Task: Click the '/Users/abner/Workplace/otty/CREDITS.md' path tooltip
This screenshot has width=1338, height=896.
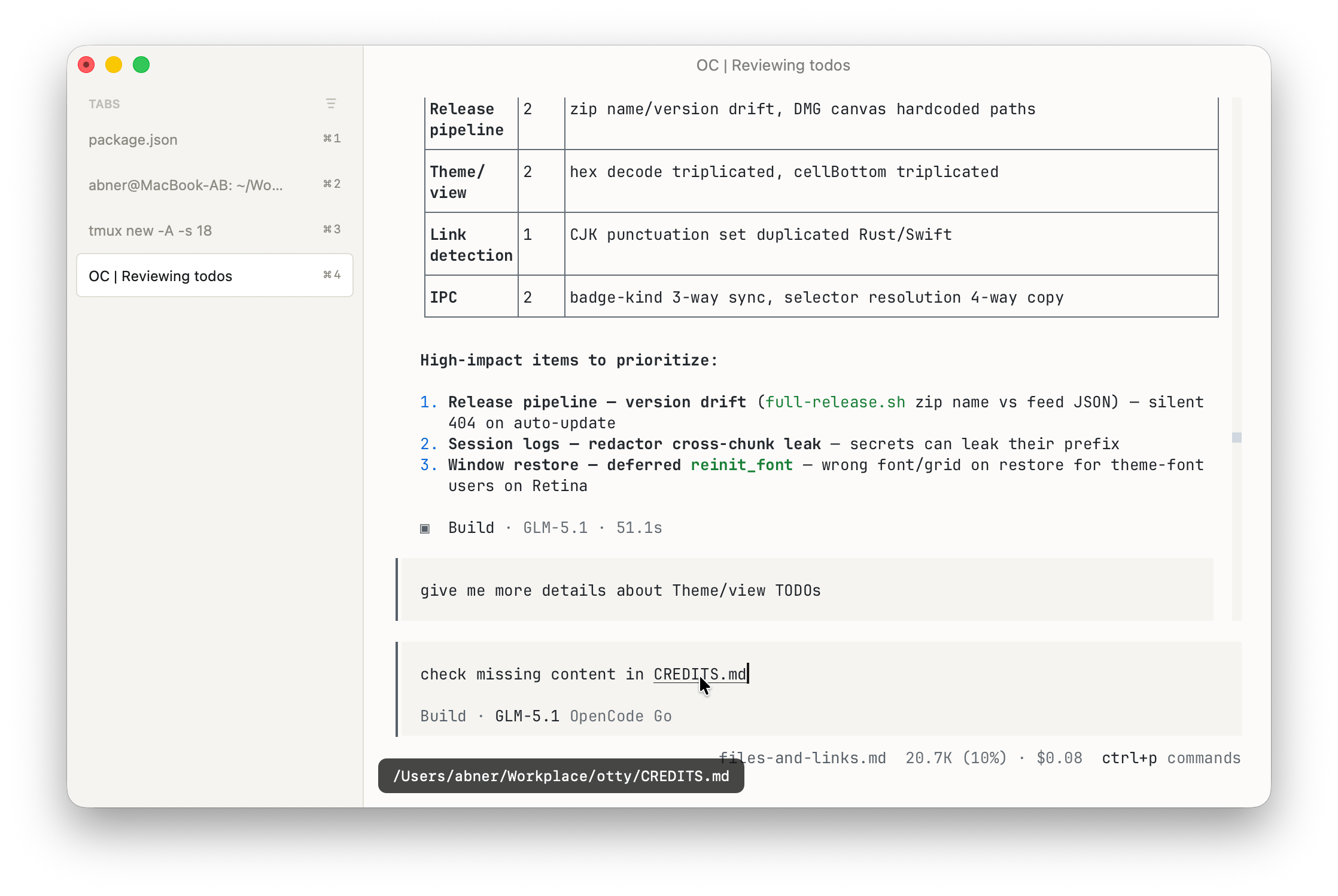Action: (x=561, y=776)
